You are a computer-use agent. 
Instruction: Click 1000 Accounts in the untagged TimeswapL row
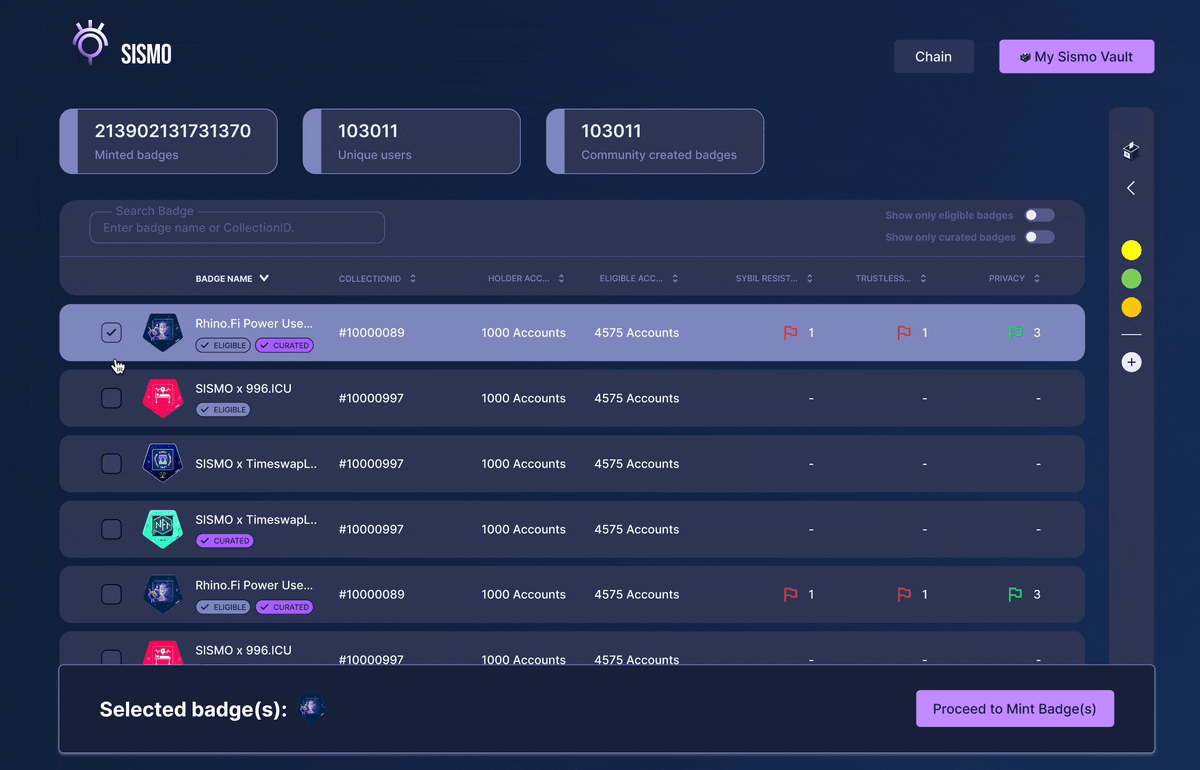(x=524, y=463)
